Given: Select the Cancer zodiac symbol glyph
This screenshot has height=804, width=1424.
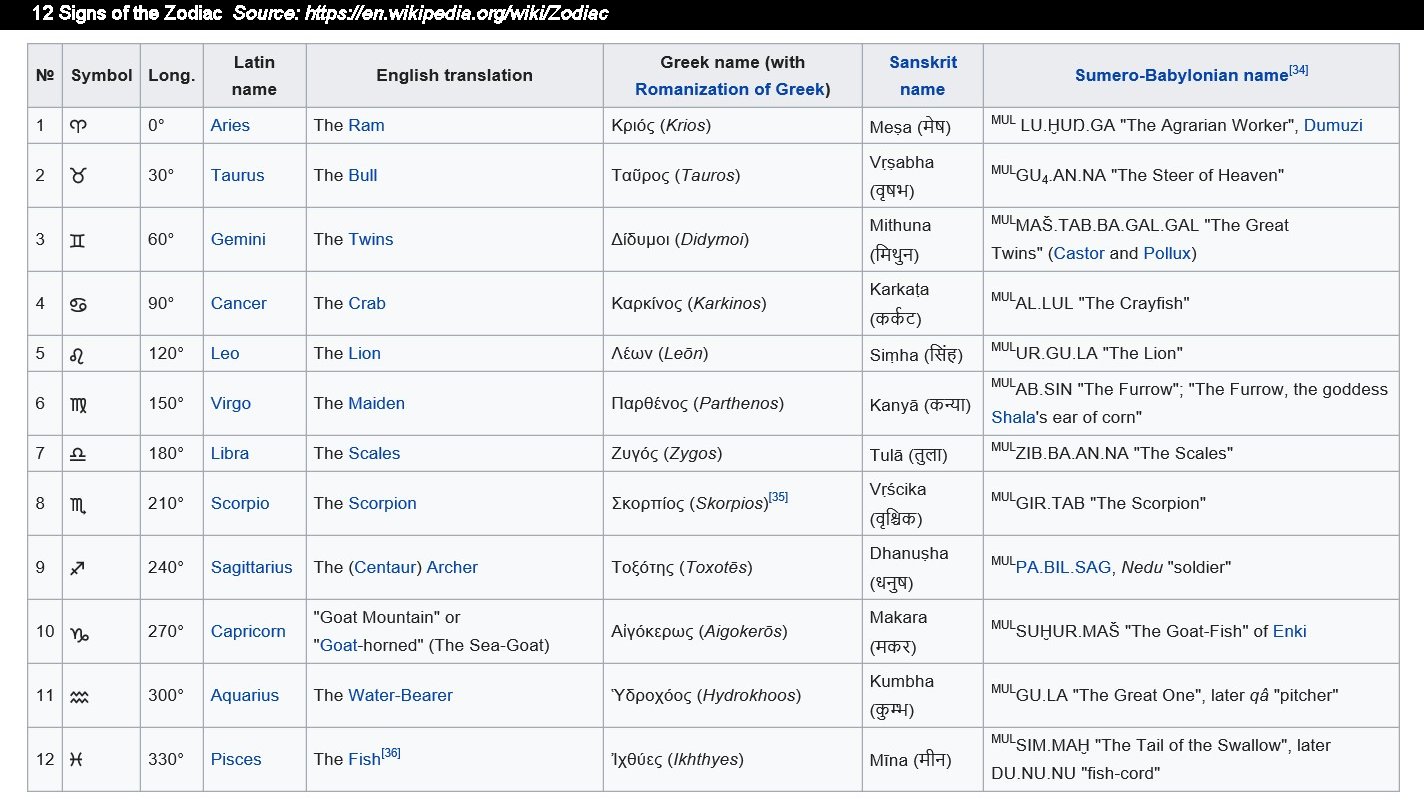Looking at the screenshot, I should click(x=77, y=303).
